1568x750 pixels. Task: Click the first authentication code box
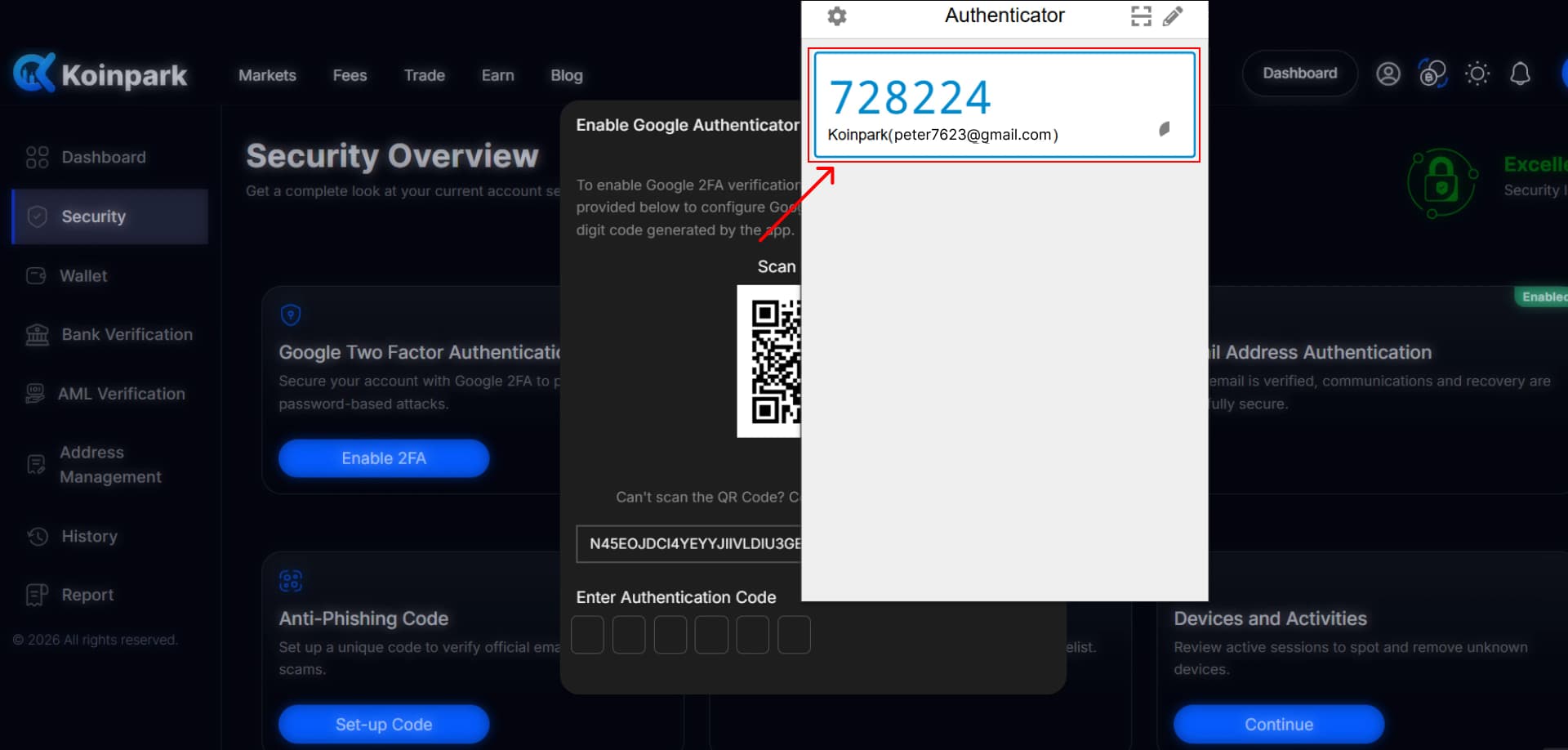pyautogui.click(x=587, y=635)
